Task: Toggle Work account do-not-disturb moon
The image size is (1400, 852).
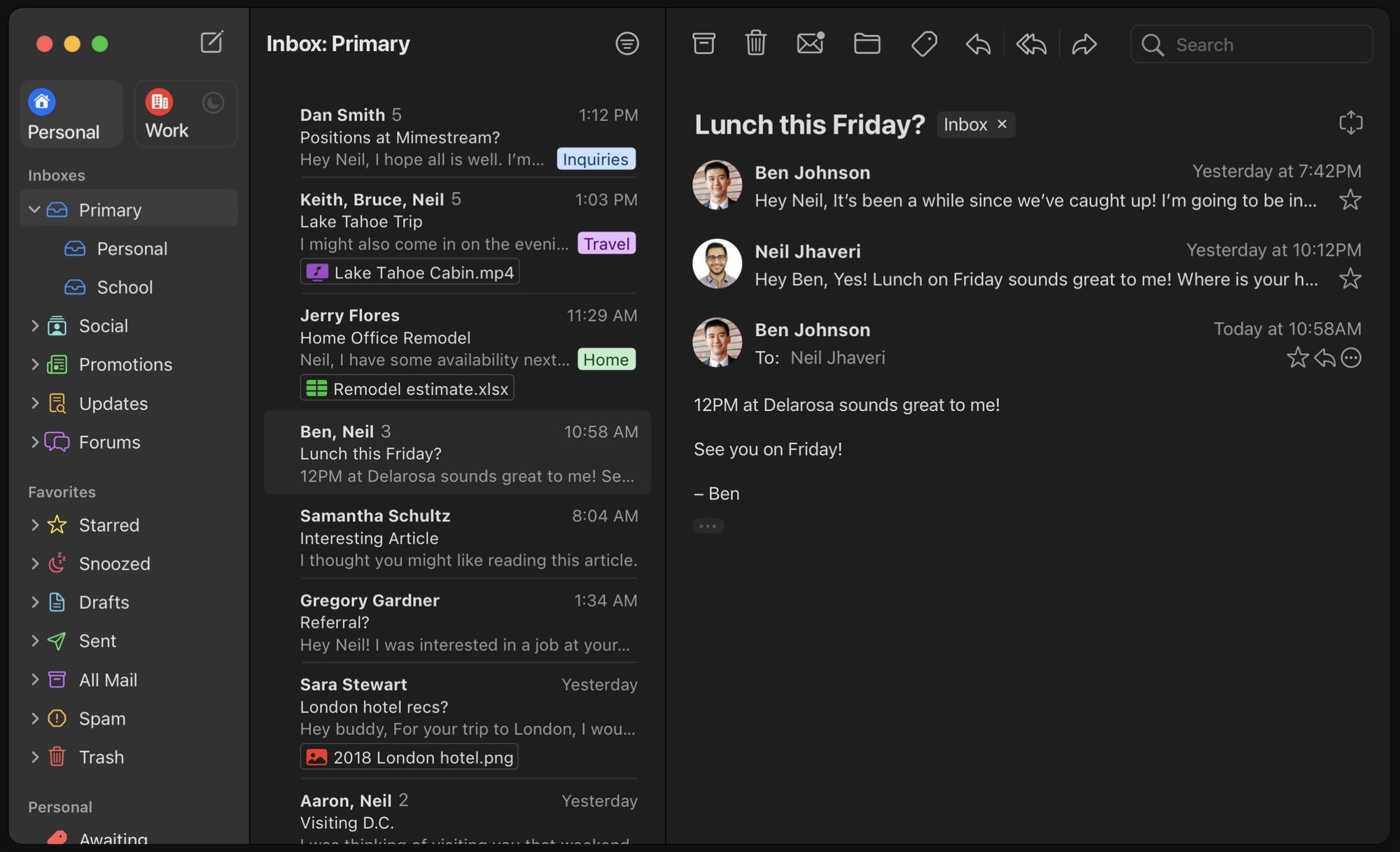Action: [213, 103]
